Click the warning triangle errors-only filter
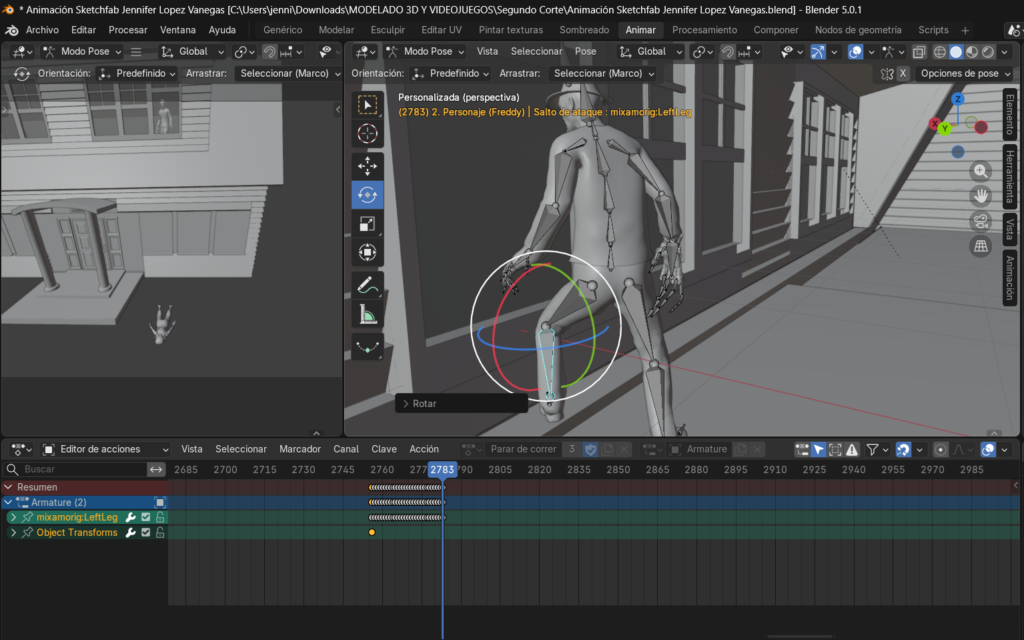The height and width of the screenshot is (640, 1024). tap(852, 449)
